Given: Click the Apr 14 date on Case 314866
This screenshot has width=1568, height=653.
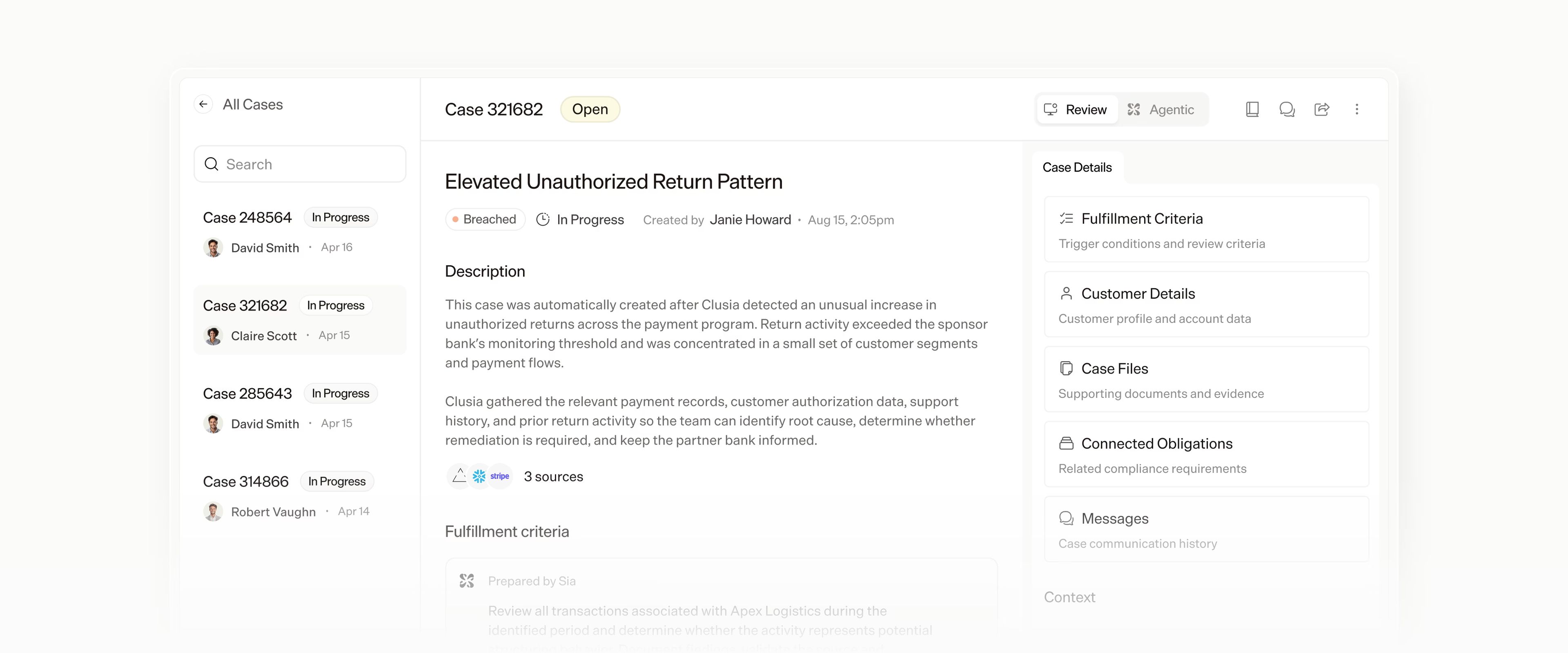Looking at the screenshot, I should (x=354, y=511).
